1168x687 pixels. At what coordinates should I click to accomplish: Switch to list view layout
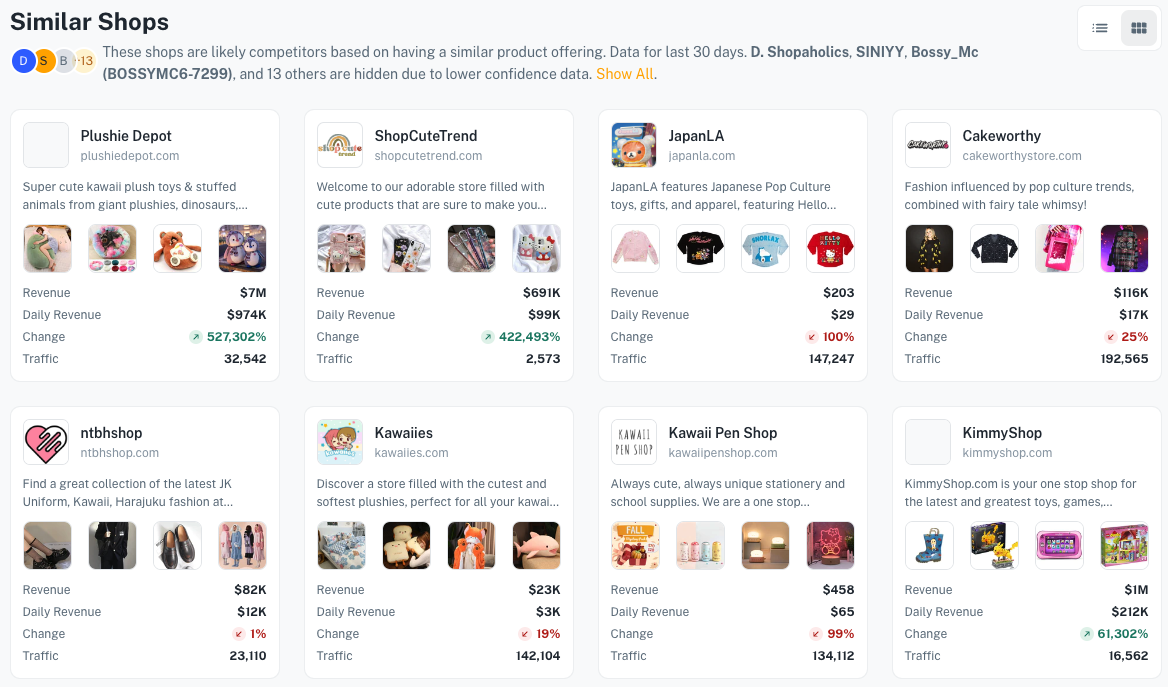1099,28
